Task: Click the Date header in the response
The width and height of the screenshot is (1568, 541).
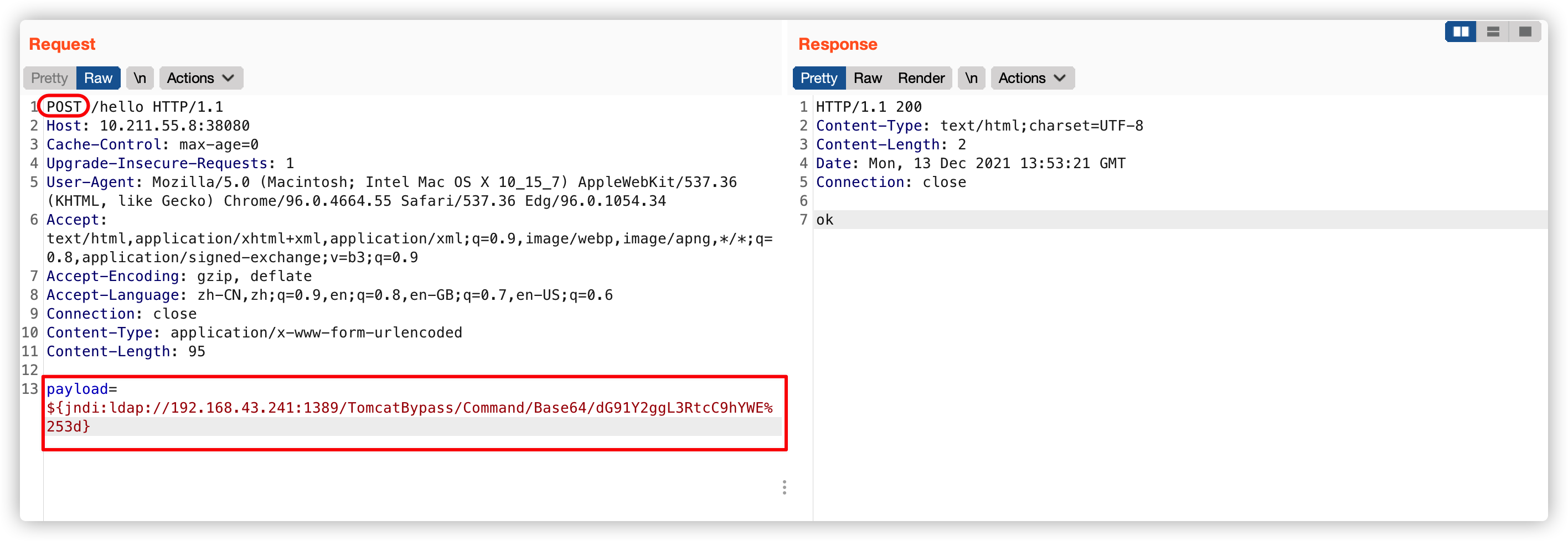Action: point(970,164)
